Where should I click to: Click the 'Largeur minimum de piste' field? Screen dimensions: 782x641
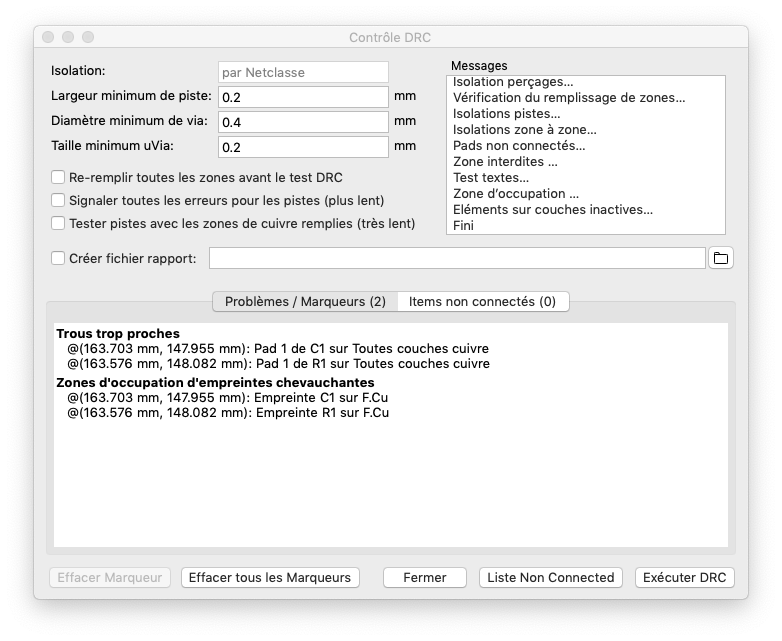tap(303, 97)
